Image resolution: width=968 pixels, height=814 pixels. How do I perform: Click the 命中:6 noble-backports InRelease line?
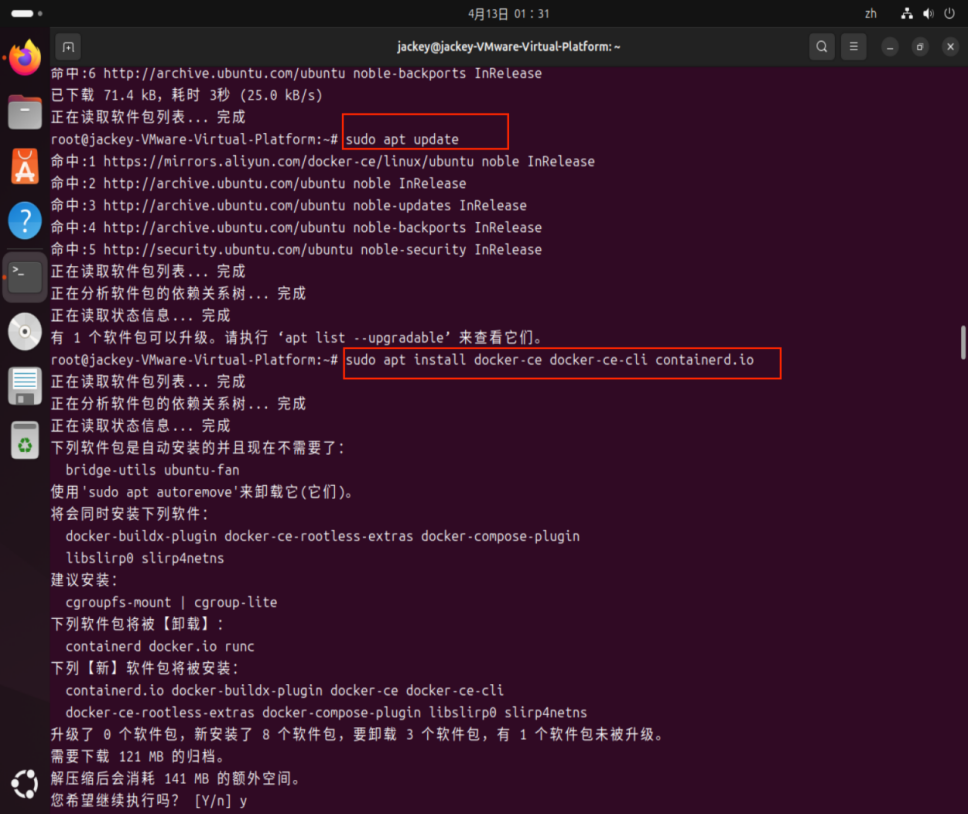point(296,73)
